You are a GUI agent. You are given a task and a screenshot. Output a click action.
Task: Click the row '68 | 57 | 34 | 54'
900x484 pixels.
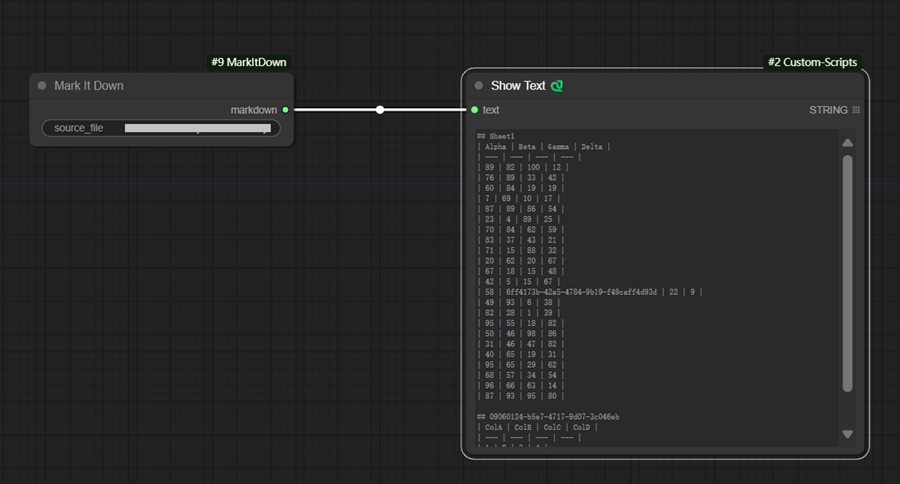click(x=521, y=375)
